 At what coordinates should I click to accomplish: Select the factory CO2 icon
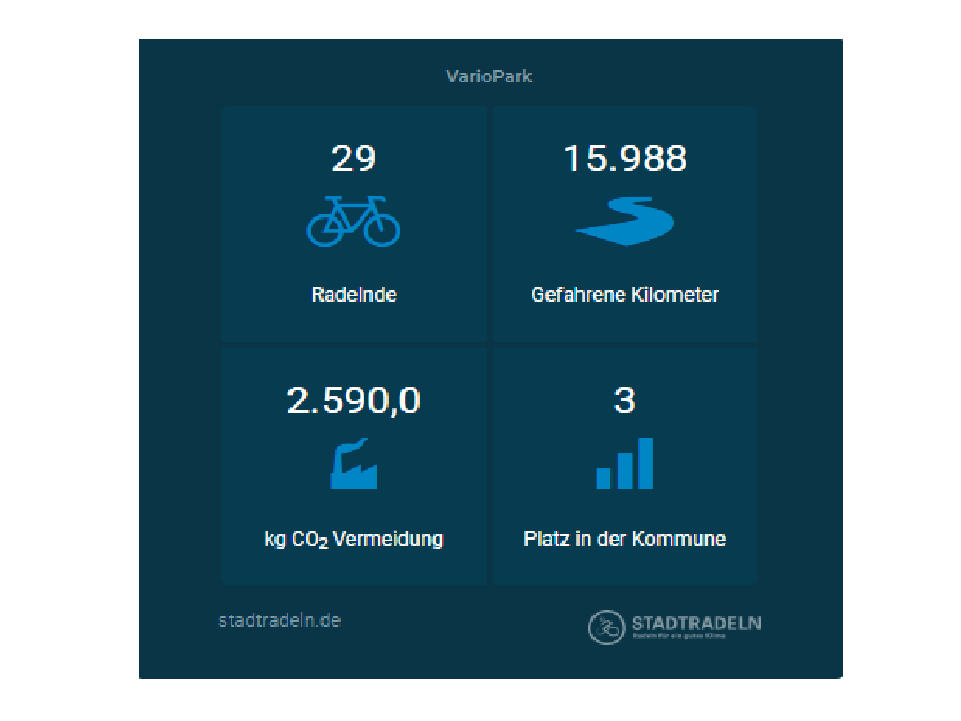[x=353, y=465]
